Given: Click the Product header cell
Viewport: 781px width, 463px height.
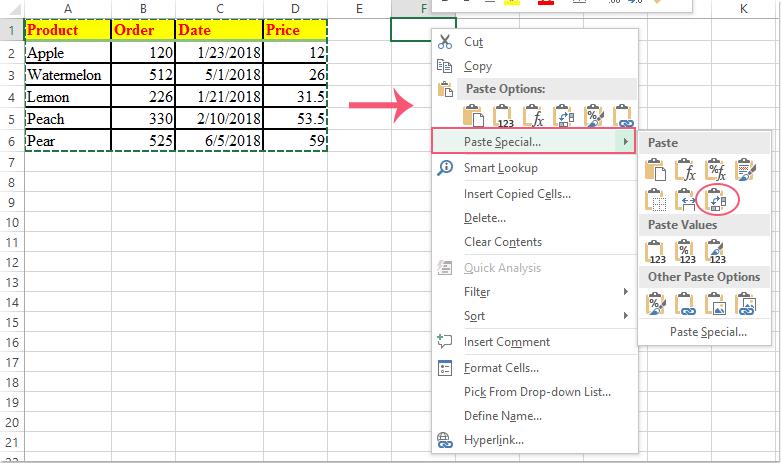Looking at the screenshot, I should [x=68, y=30].
